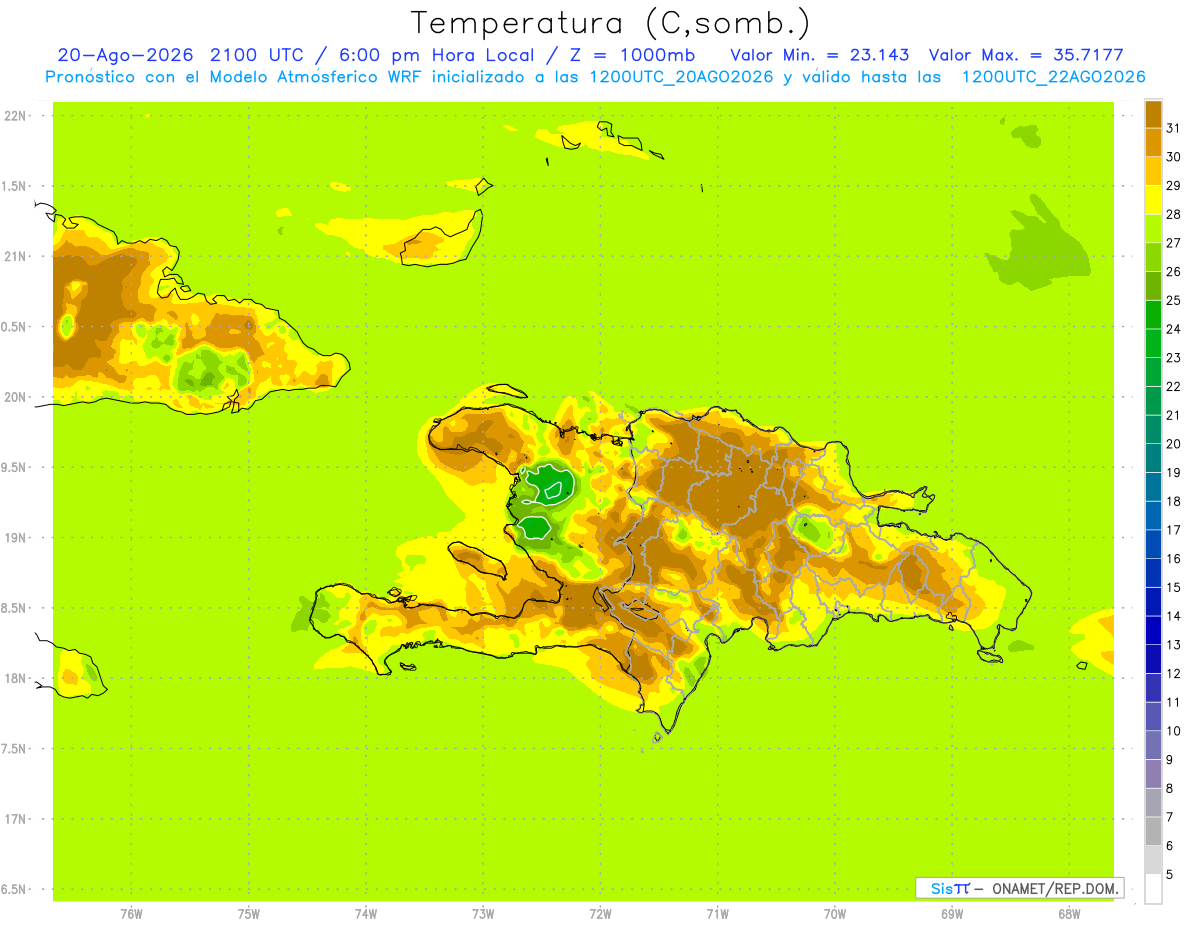Pick the brown legend color above 31
Viewport: 1200px width, 927px height.
point(1153,114)
